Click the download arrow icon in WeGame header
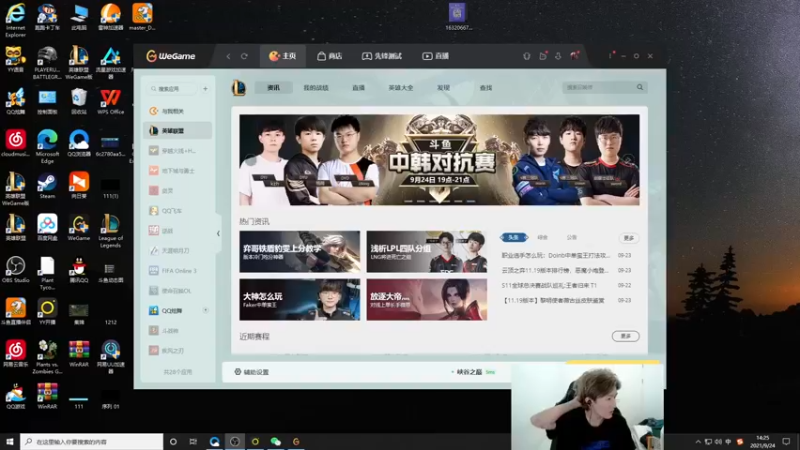Image resolution: width=800 pixels, height=450 pixels. (x=558, y=56)
